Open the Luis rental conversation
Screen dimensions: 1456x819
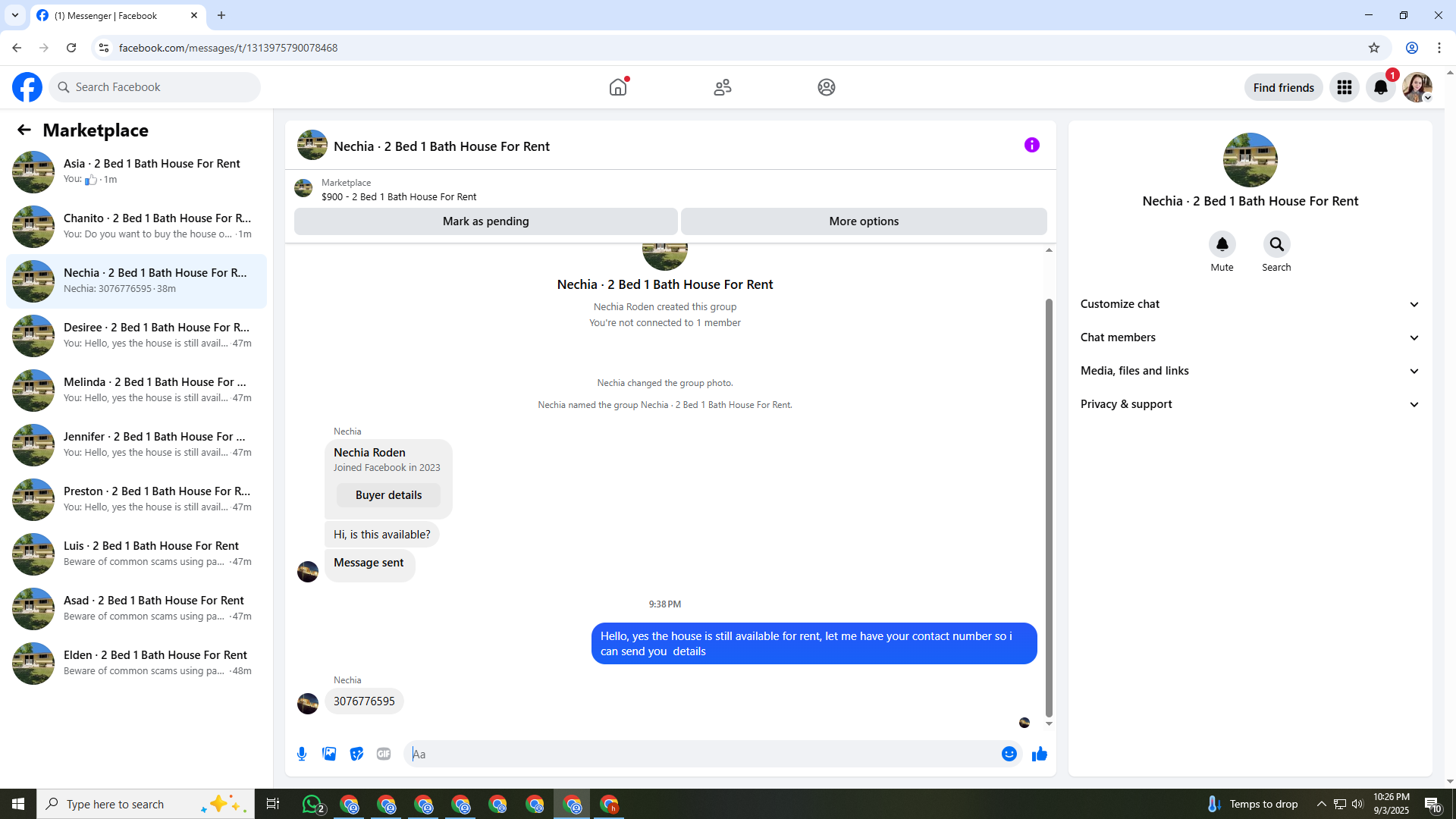136,554
